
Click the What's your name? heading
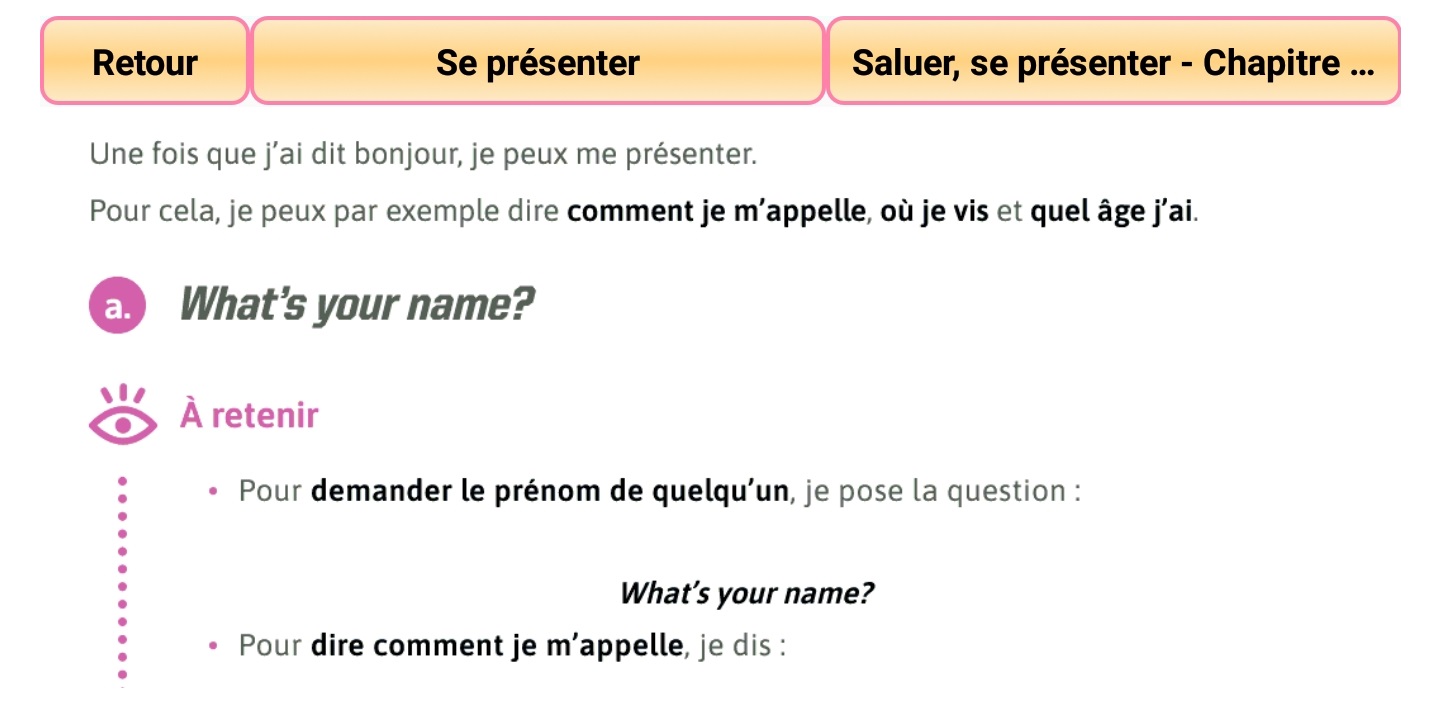point(356,304)
